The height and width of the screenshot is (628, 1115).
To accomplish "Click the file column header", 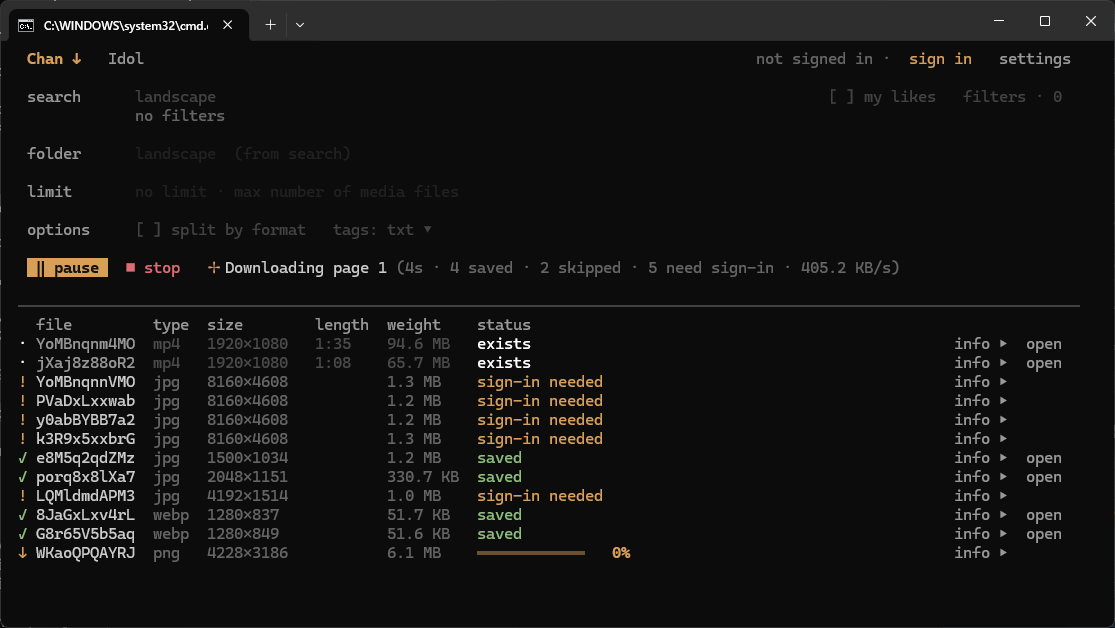I will pos(54,325).
